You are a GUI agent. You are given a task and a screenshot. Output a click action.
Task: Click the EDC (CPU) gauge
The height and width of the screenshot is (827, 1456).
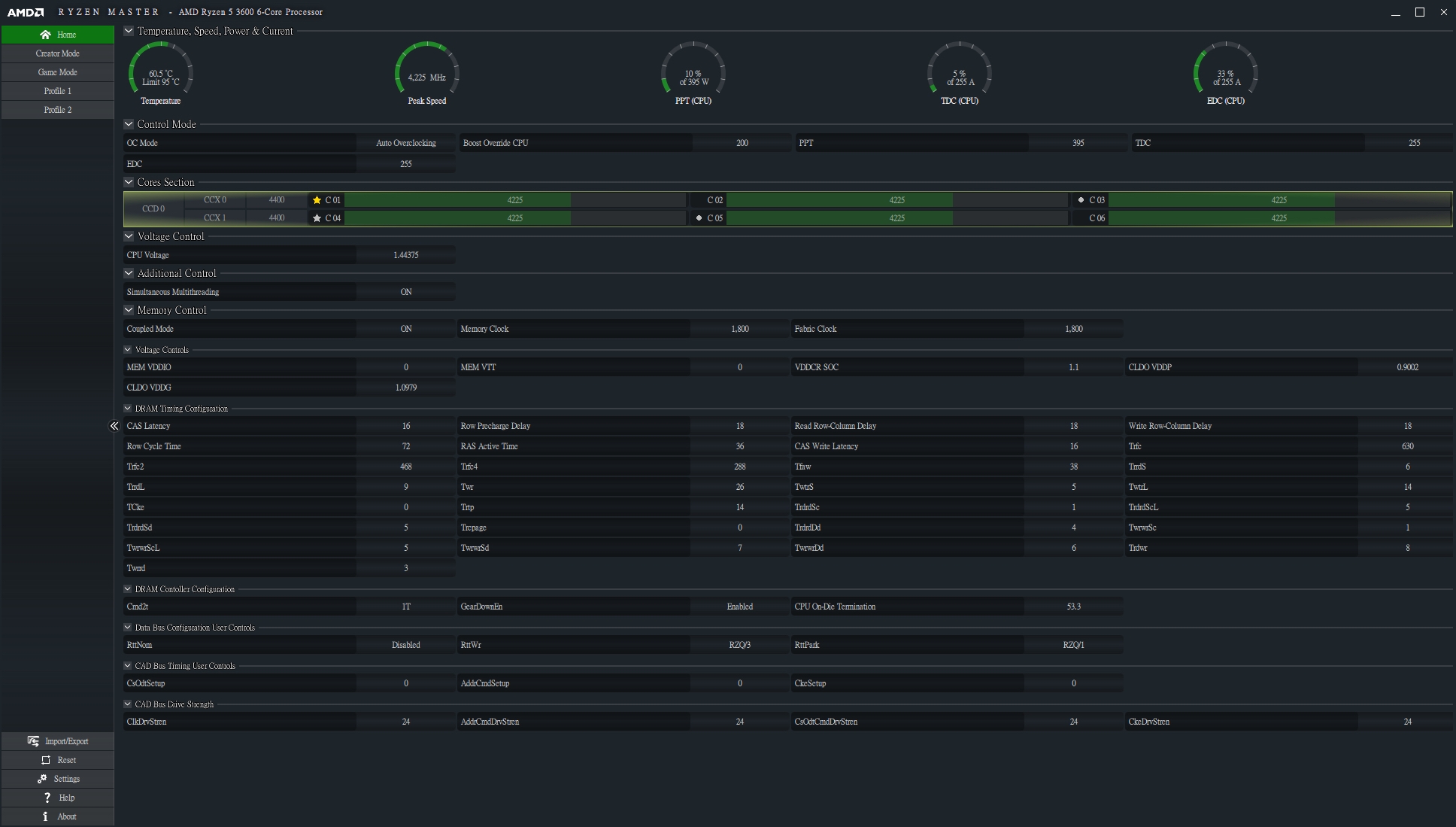click(1225, 73)
